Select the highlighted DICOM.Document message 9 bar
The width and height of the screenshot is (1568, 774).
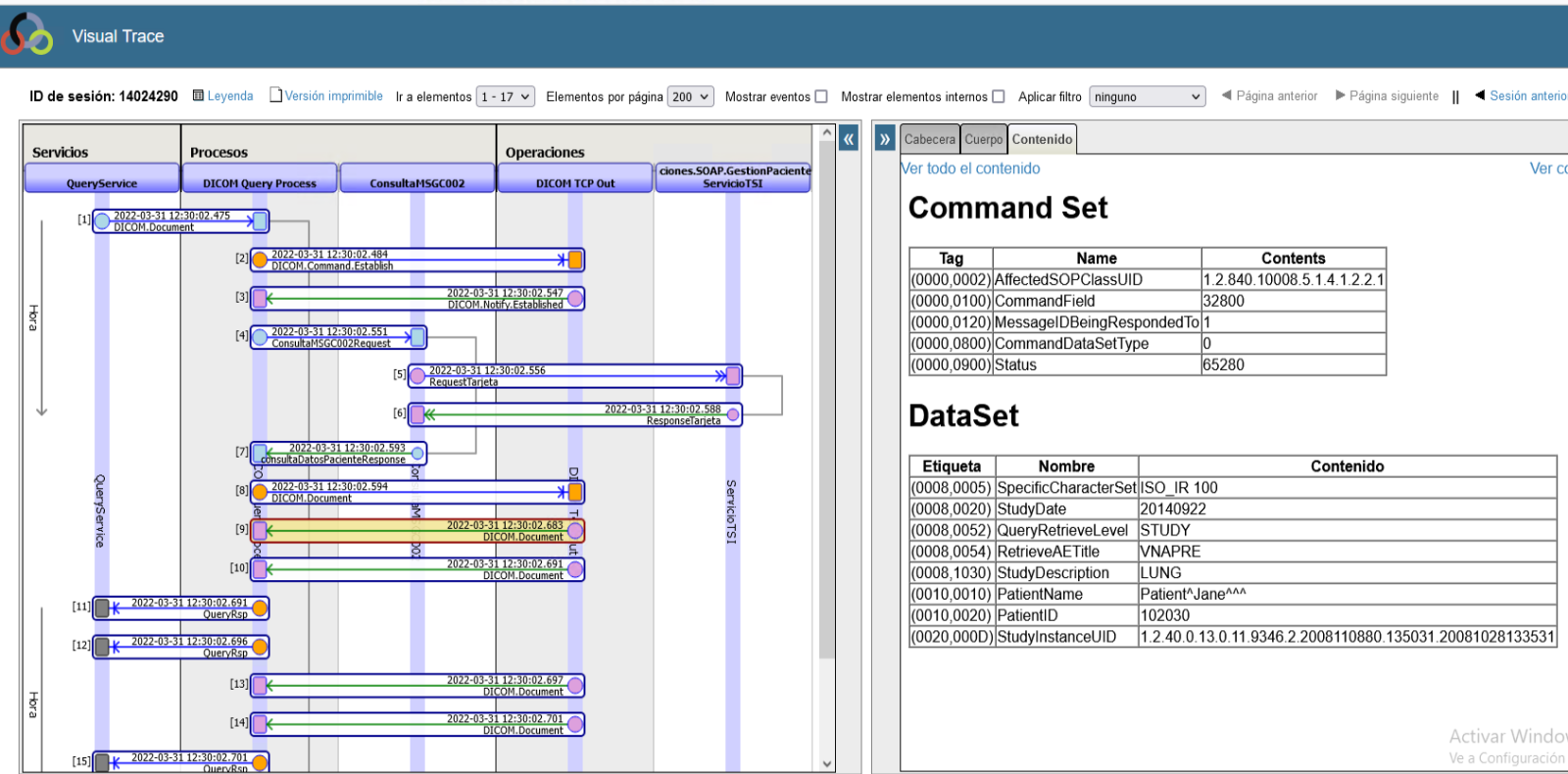pyautogui.click(x=417, y=531)
